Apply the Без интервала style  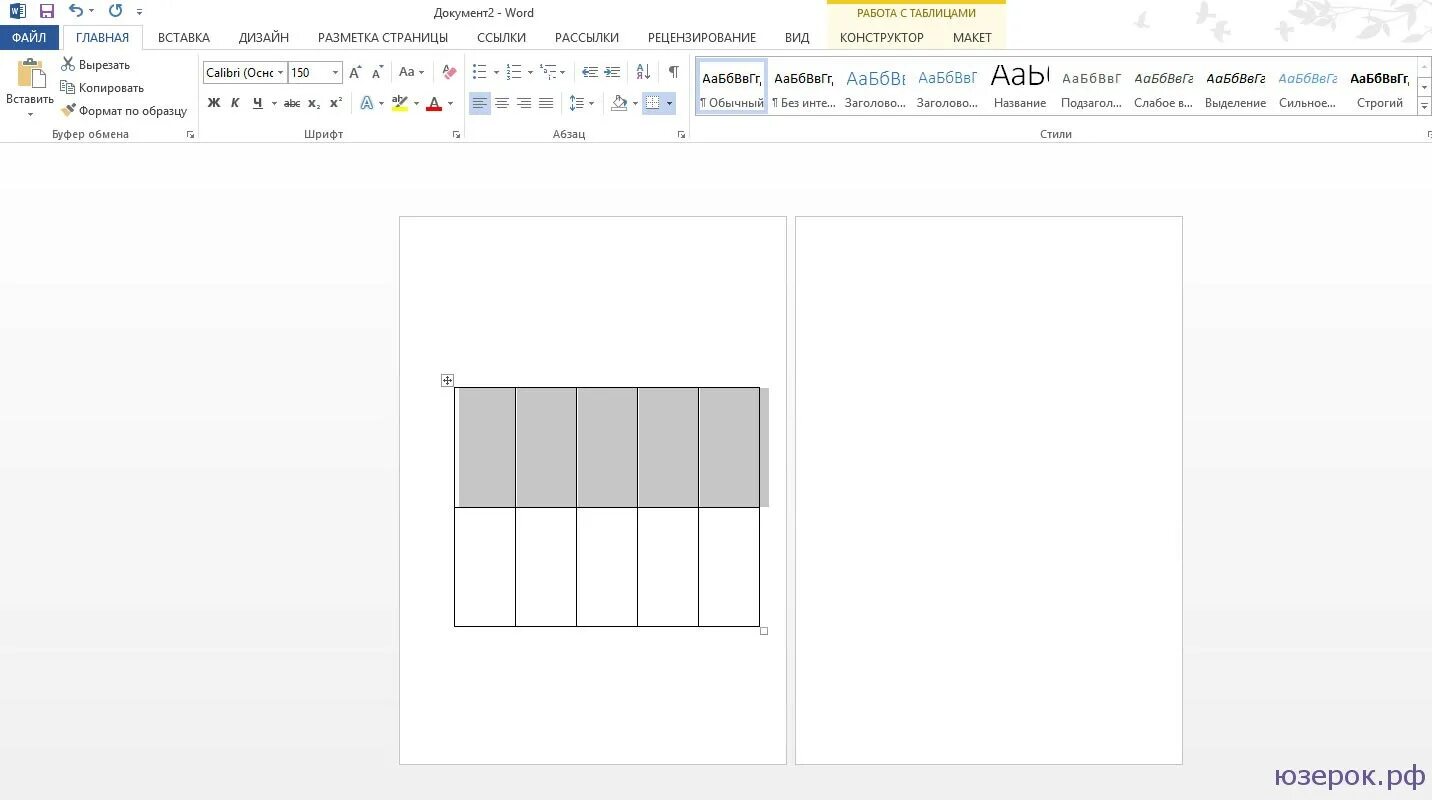click(804, 87)
